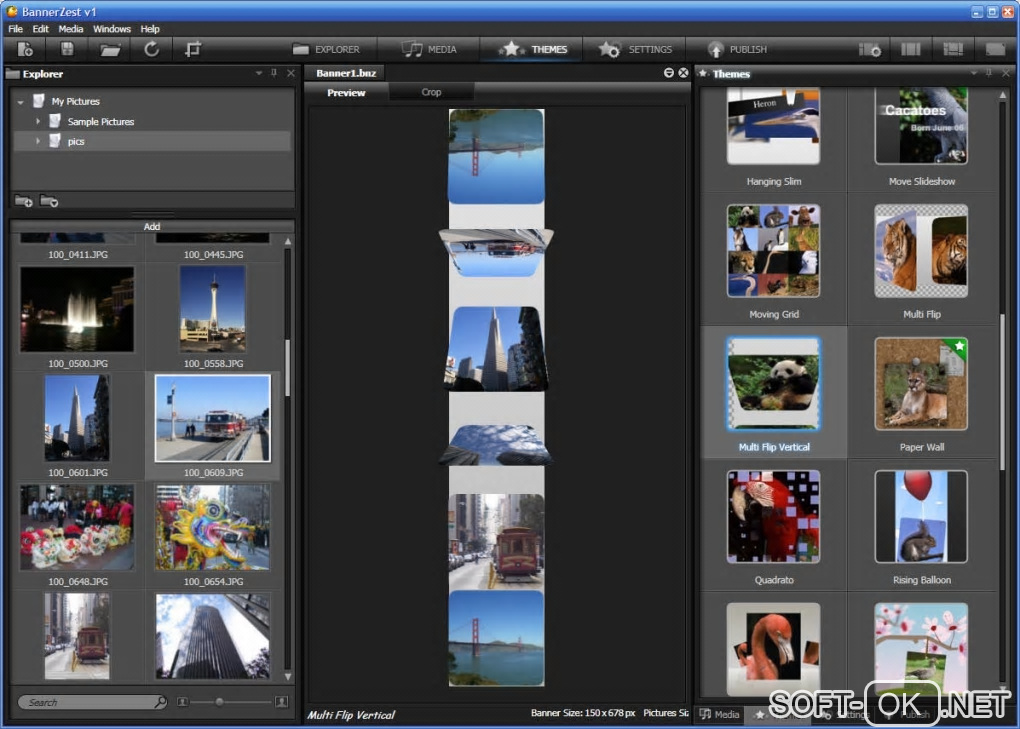Open the Publish section

(x=737, y=49)
